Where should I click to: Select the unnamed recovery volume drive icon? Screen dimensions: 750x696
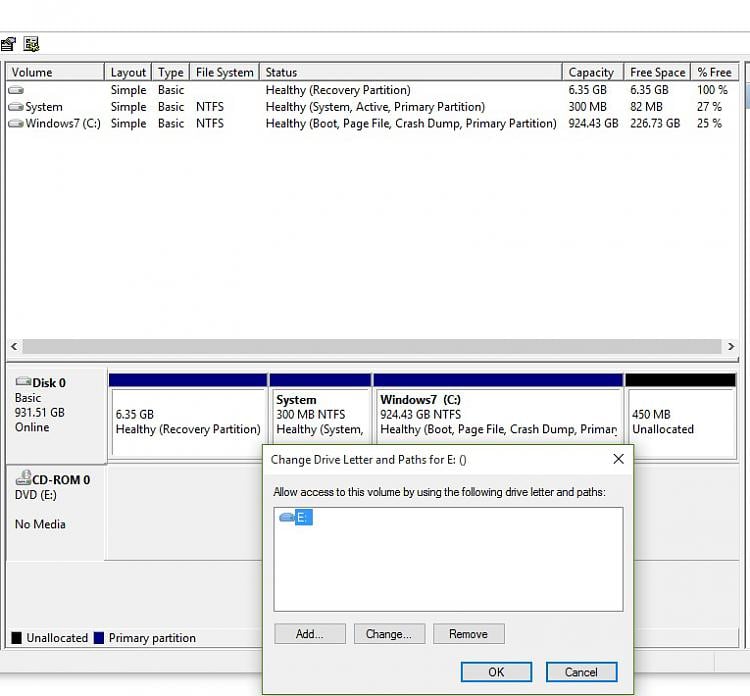coord(16,89)
